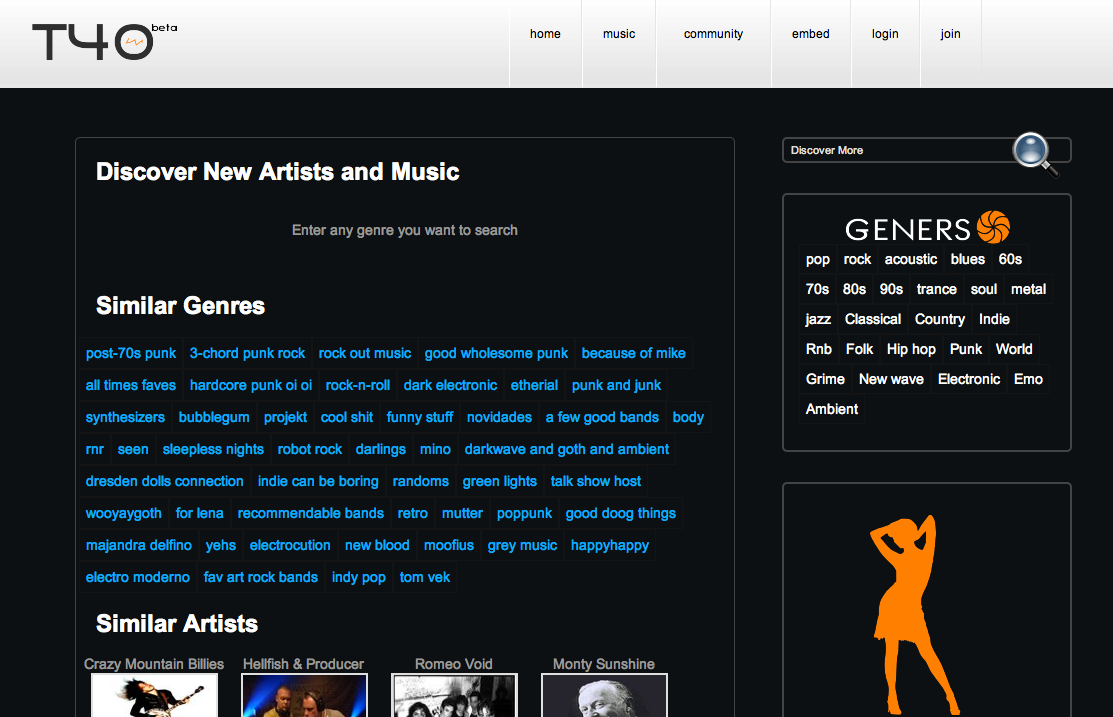Viewport: 1113px width, 717px height.
Task: Select the darkwave and goth and ambient tag
Action: point(566,449)
